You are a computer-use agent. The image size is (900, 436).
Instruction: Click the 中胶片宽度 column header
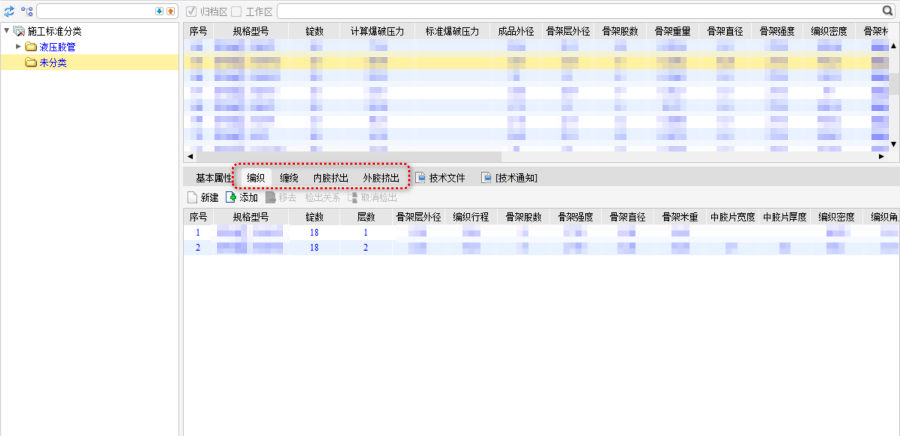(x=732, y=217)
